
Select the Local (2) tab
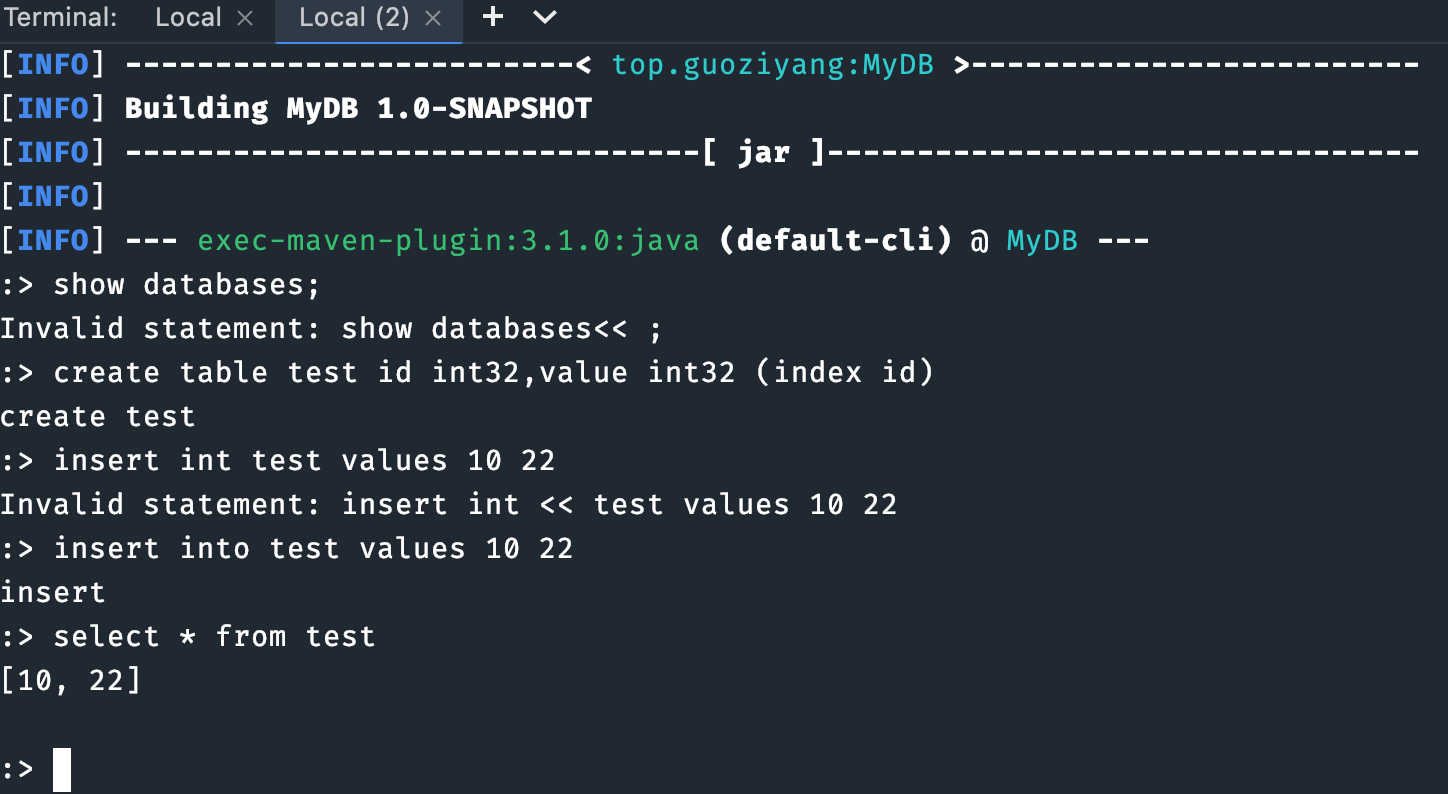[x=355, y=17]
